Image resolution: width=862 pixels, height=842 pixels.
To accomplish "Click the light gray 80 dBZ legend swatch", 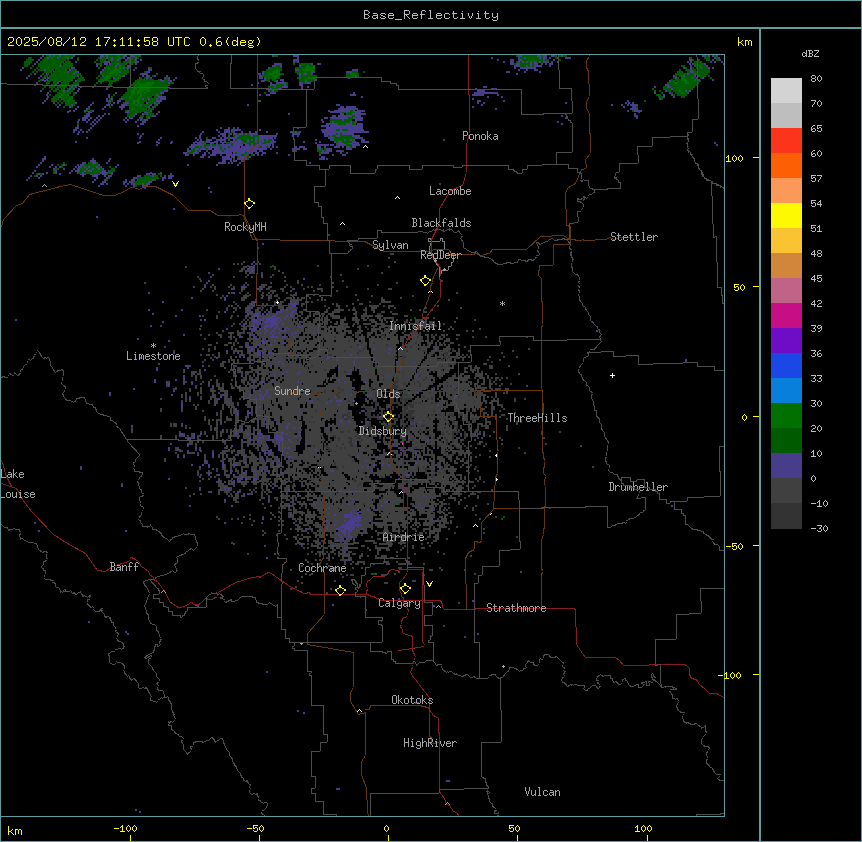I will (786, 91).
